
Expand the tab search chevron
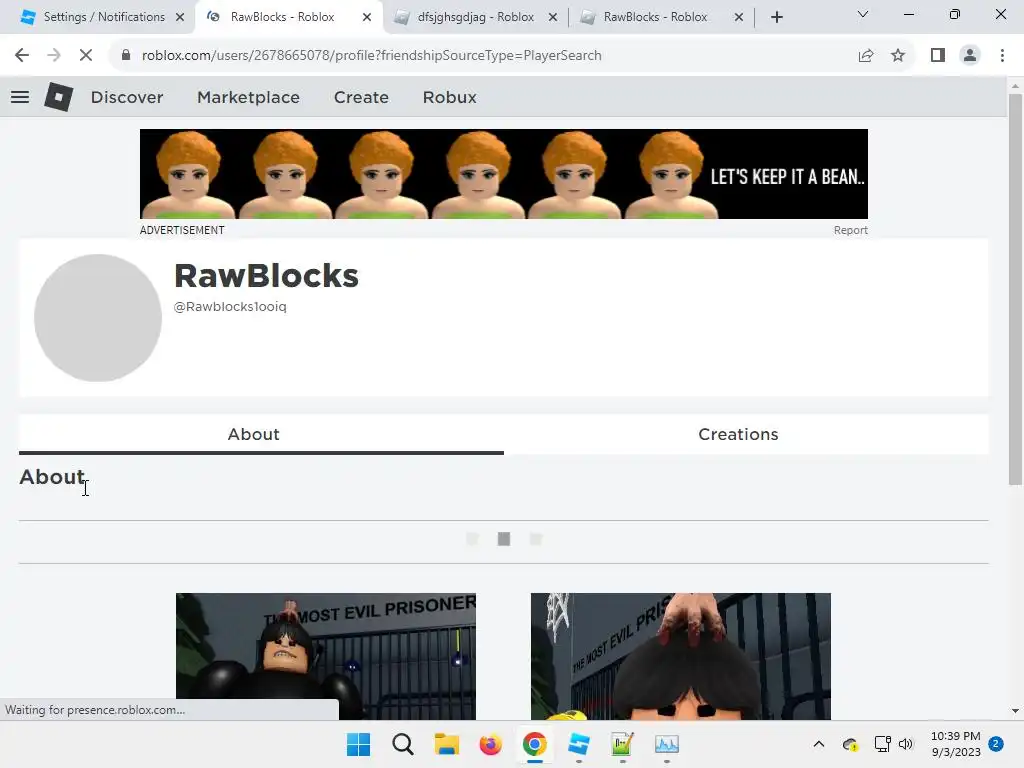(863, 14)
